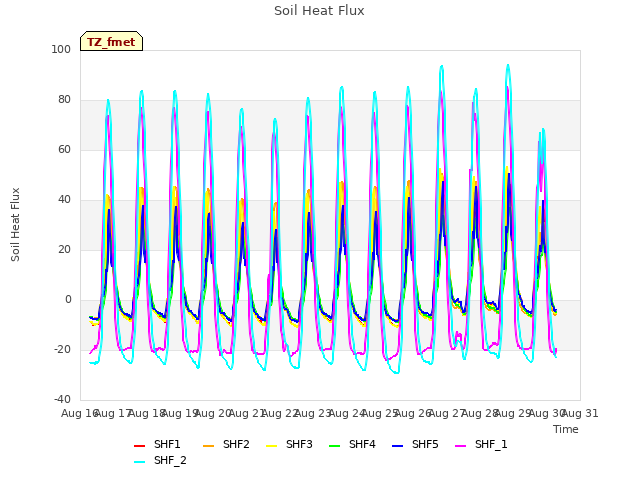Click the TZ_fmet annotation label
The width and height of the screenshot is (640, 480).
(x=111, y=42)
